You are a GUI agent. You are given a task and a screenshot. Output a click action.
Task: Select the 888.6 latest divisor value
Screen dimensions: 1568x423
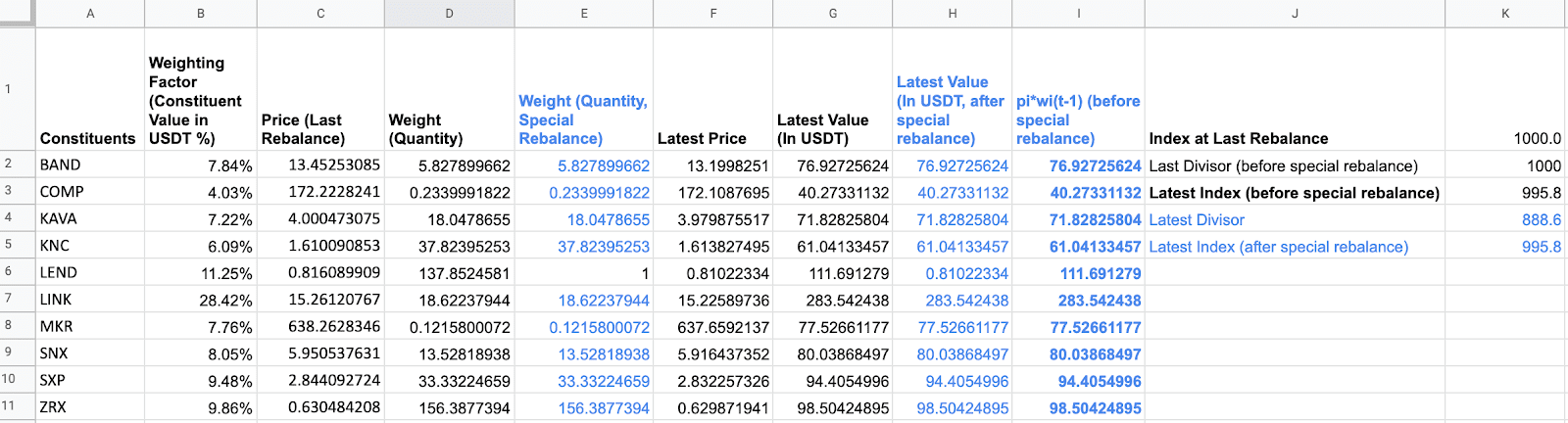click(1541, 220)
